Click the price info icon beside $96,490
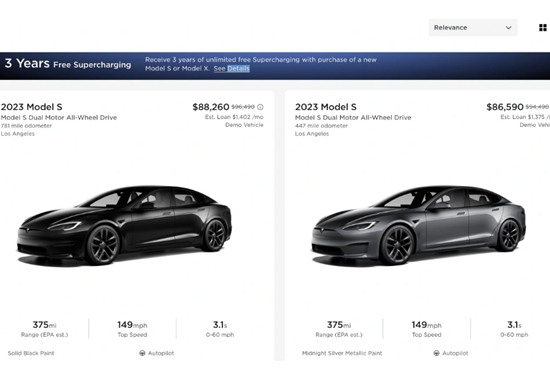This screenshot has height=378, width=550. [260, 107]
